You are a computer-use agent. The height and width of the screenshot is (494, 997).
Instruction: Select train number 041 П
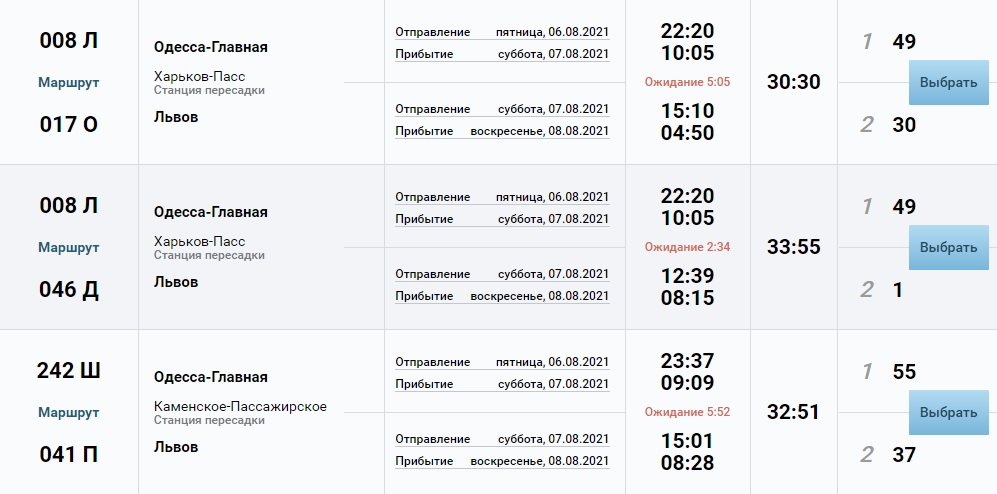pyautogui.click(x=69, y=454)
